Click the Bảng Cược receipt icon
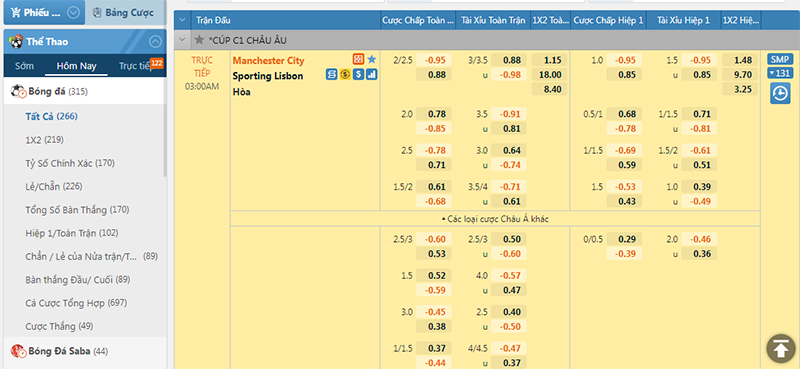The image size is (800, 369). (97, 13)
